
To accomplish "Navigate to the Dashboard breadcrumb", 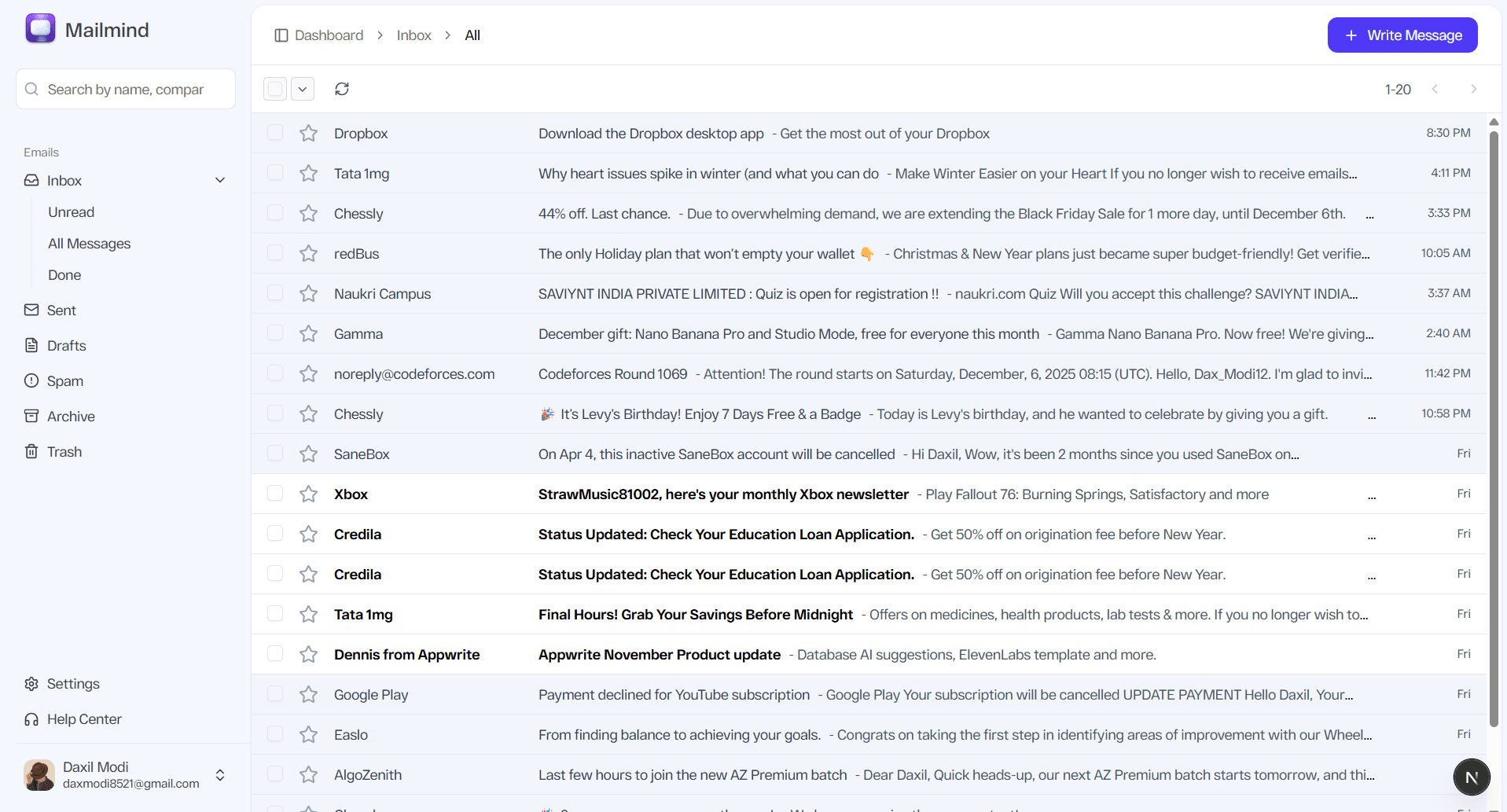I will [329, 35].
